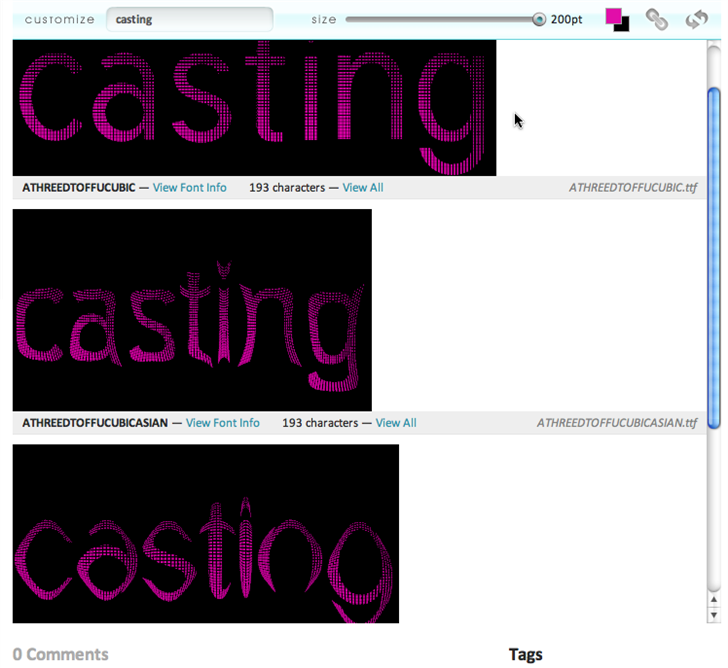The image size is (728, 668).
Task: Click the third curved casting preview image
Action: 205,534
